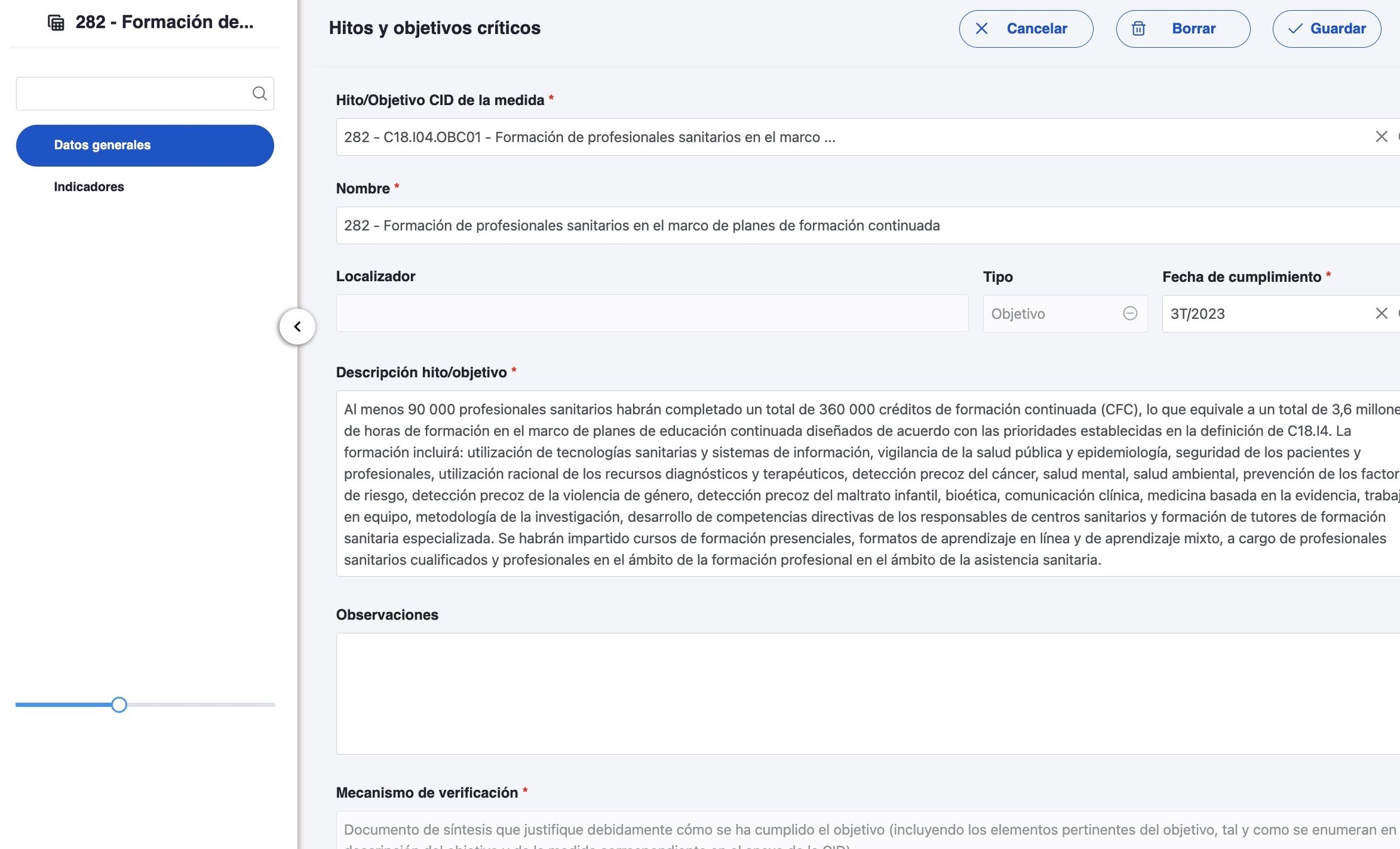Focus the Localizador input field
The image size is (1400, 849).
click(651, 313)
